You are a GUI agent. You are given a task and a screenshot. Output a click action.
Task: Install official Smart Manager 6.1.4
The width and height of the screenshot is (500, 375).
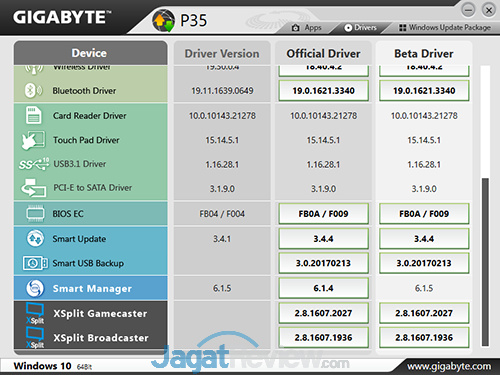pyautogui.click(x=324, y=288)
